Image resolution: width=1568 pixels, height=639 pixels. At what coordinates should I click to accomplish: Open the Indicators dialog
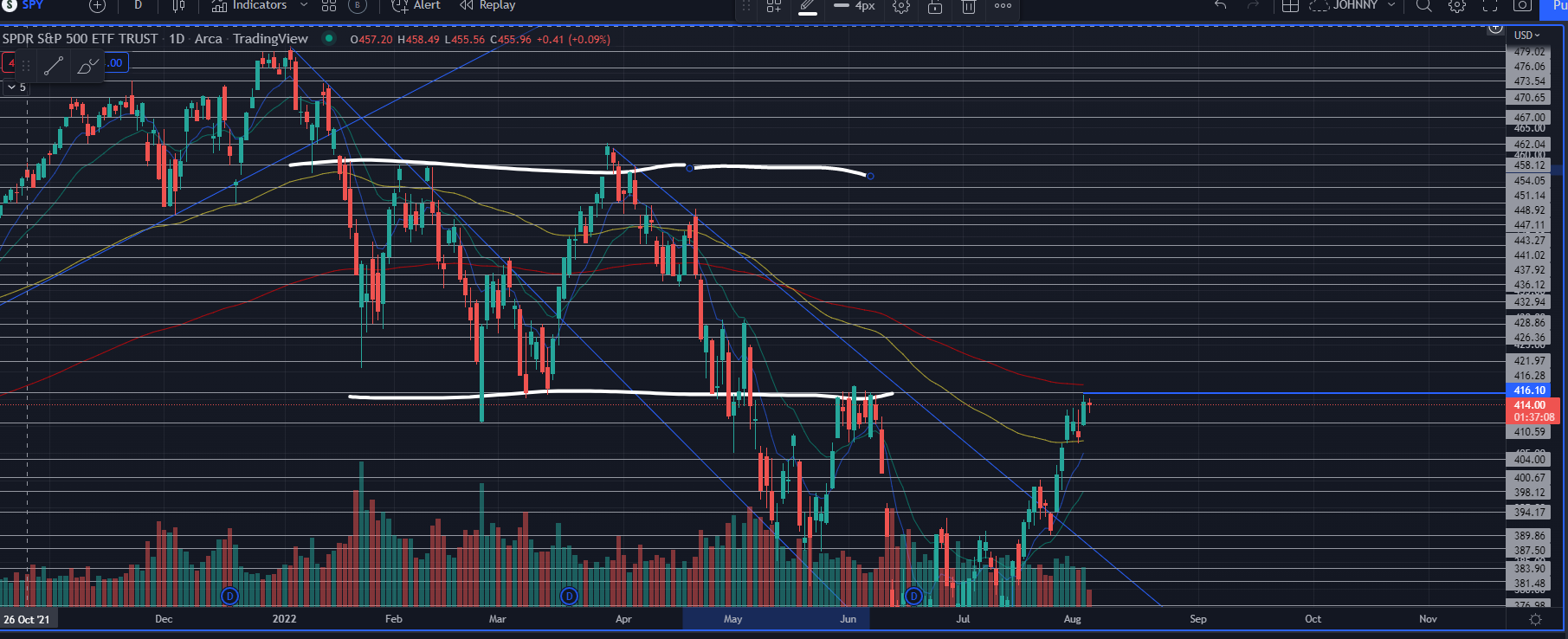(249, 5)
